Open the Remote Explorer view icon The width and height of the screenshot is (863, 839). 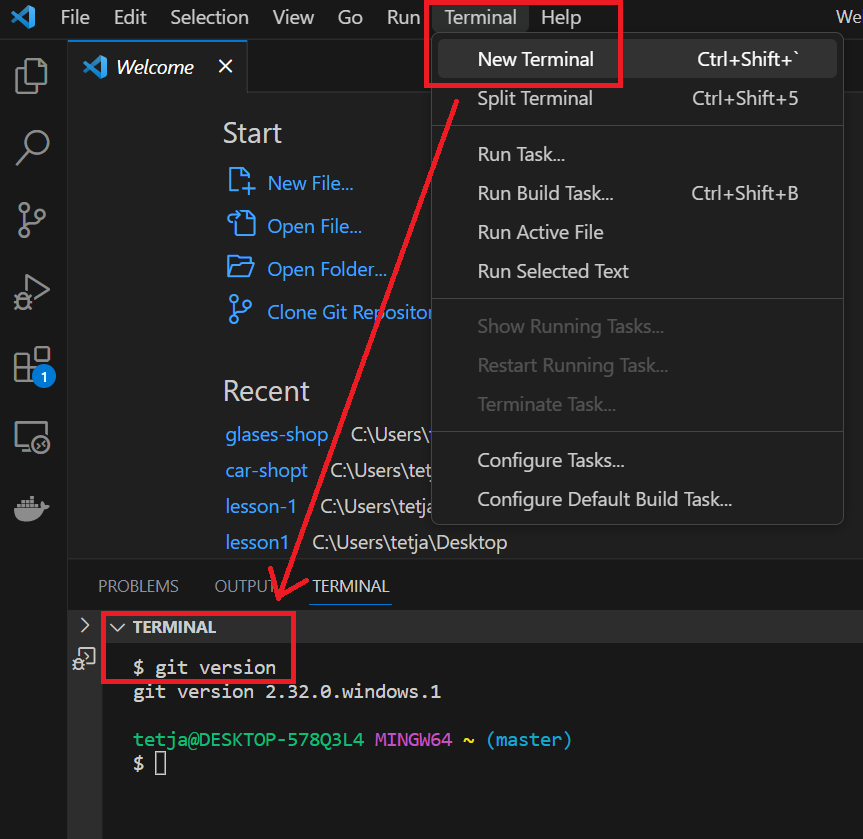(32, 437)
